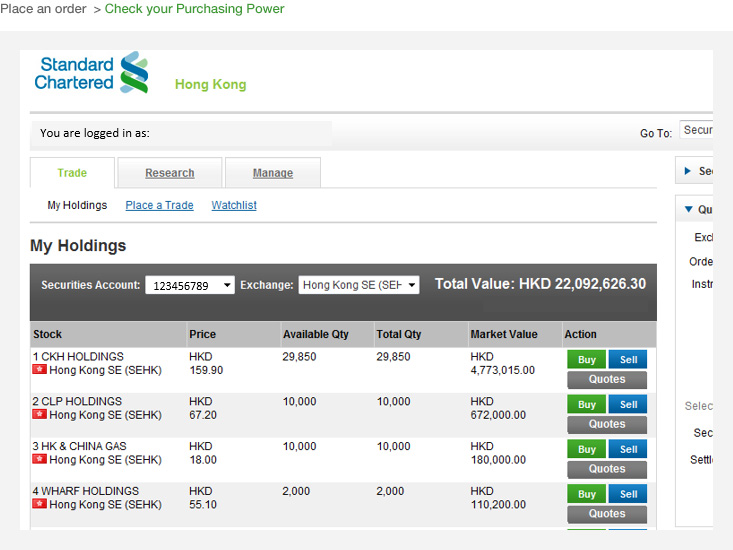Click Sell for CKH HOLDINGS
Screen dimensions: 733x550
(x=628, y=359)
